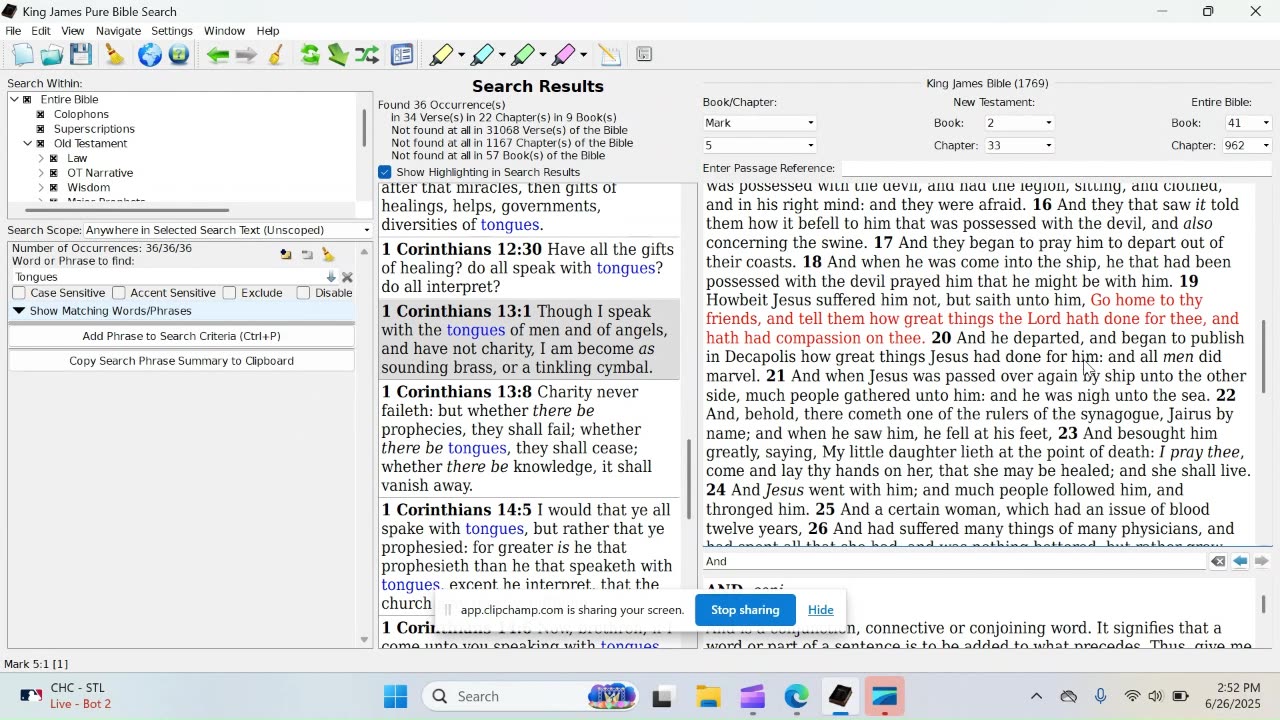This screenshot has height=720, width=1280.
Task: Open the help question mark icon
Action: coord(179,55)
